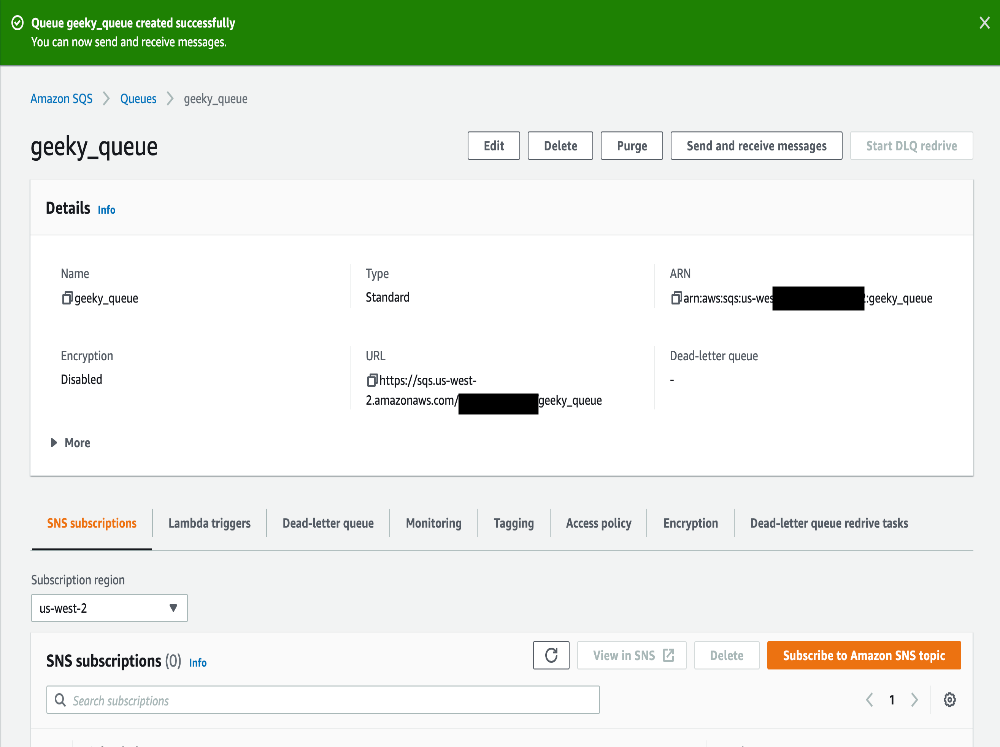The image size is (1000, 747).
Task: Go to Queues breadcrumb link
Action: [x=138, y=99]
